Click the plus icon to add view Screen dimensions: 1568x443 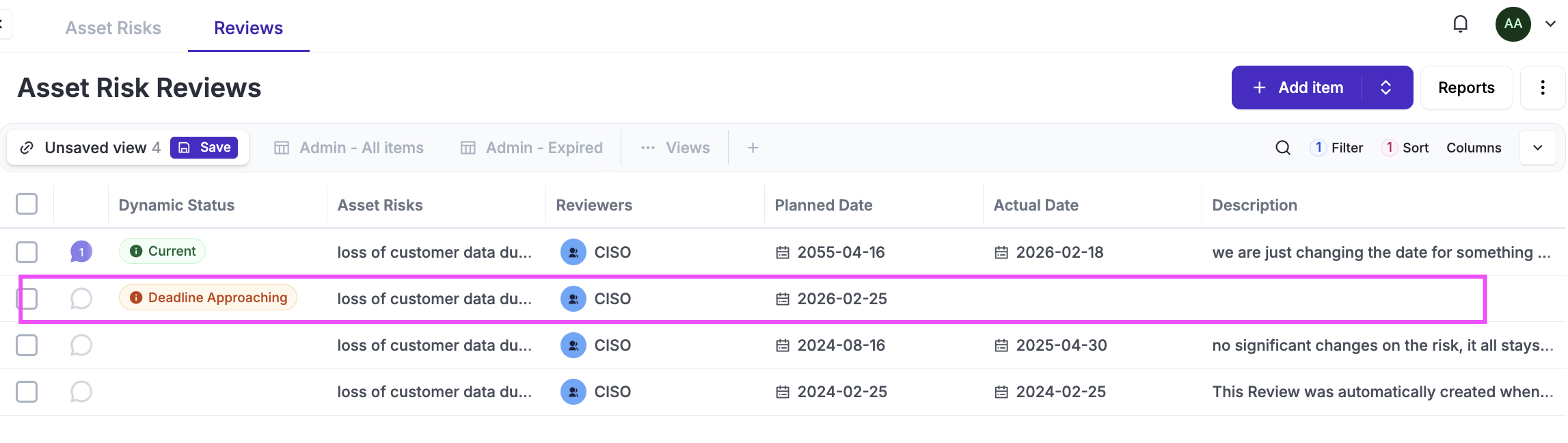(753, 148)
